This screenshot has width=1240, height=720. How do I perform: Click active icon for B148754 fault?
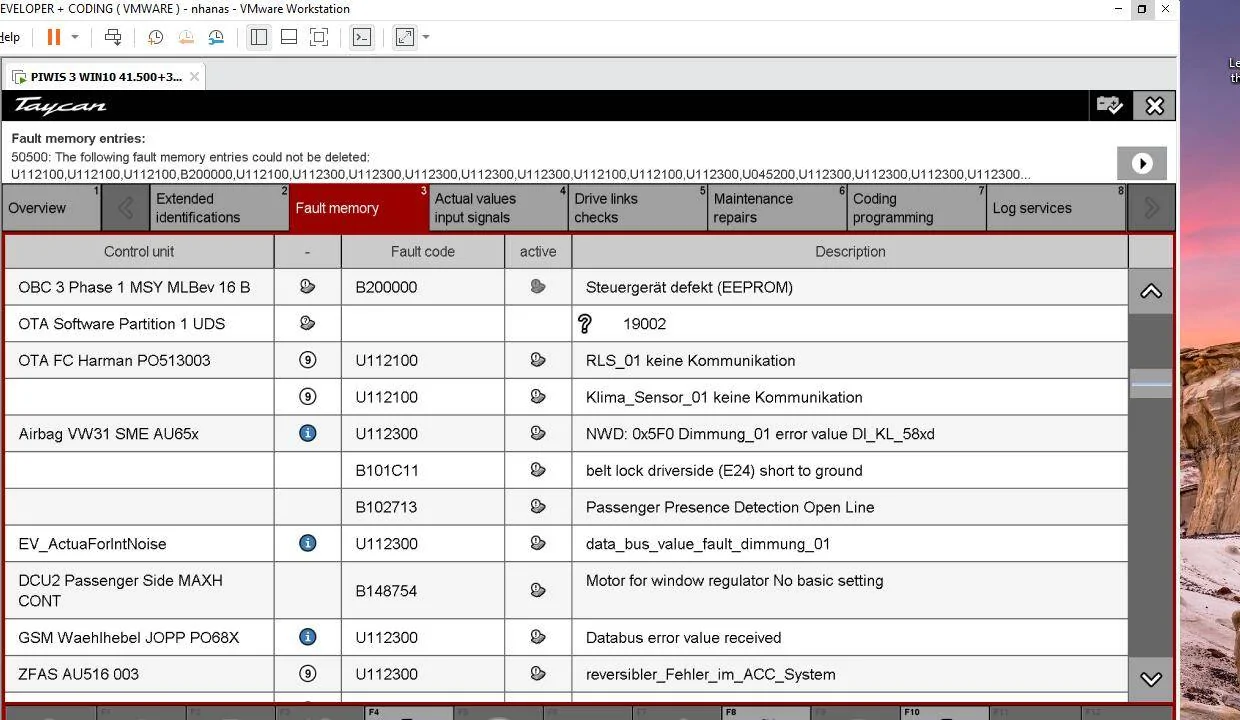(x=538, y=590)
